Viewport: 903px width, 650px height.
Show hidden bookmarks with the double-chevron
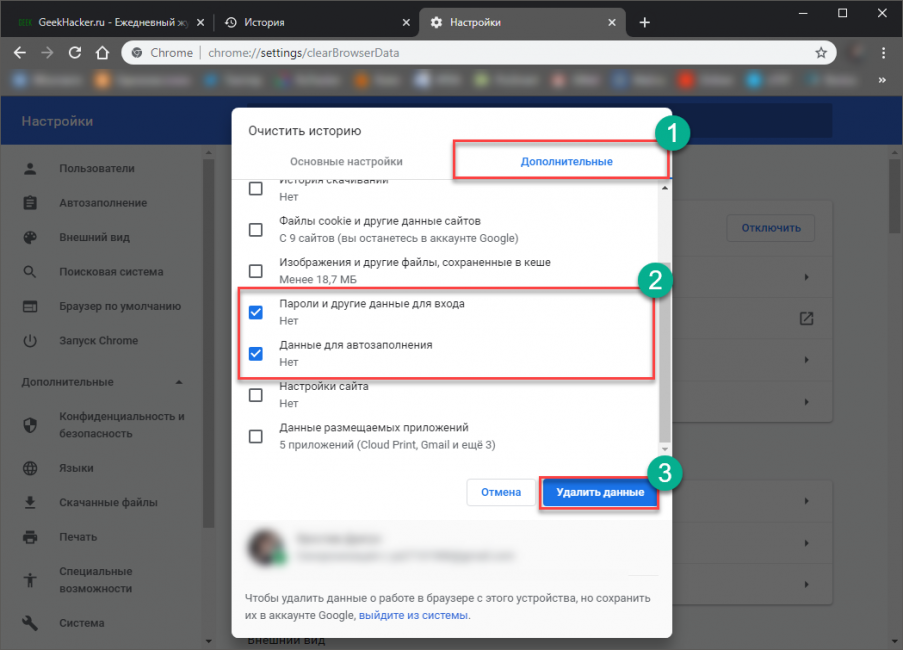(x=882, y=80)
